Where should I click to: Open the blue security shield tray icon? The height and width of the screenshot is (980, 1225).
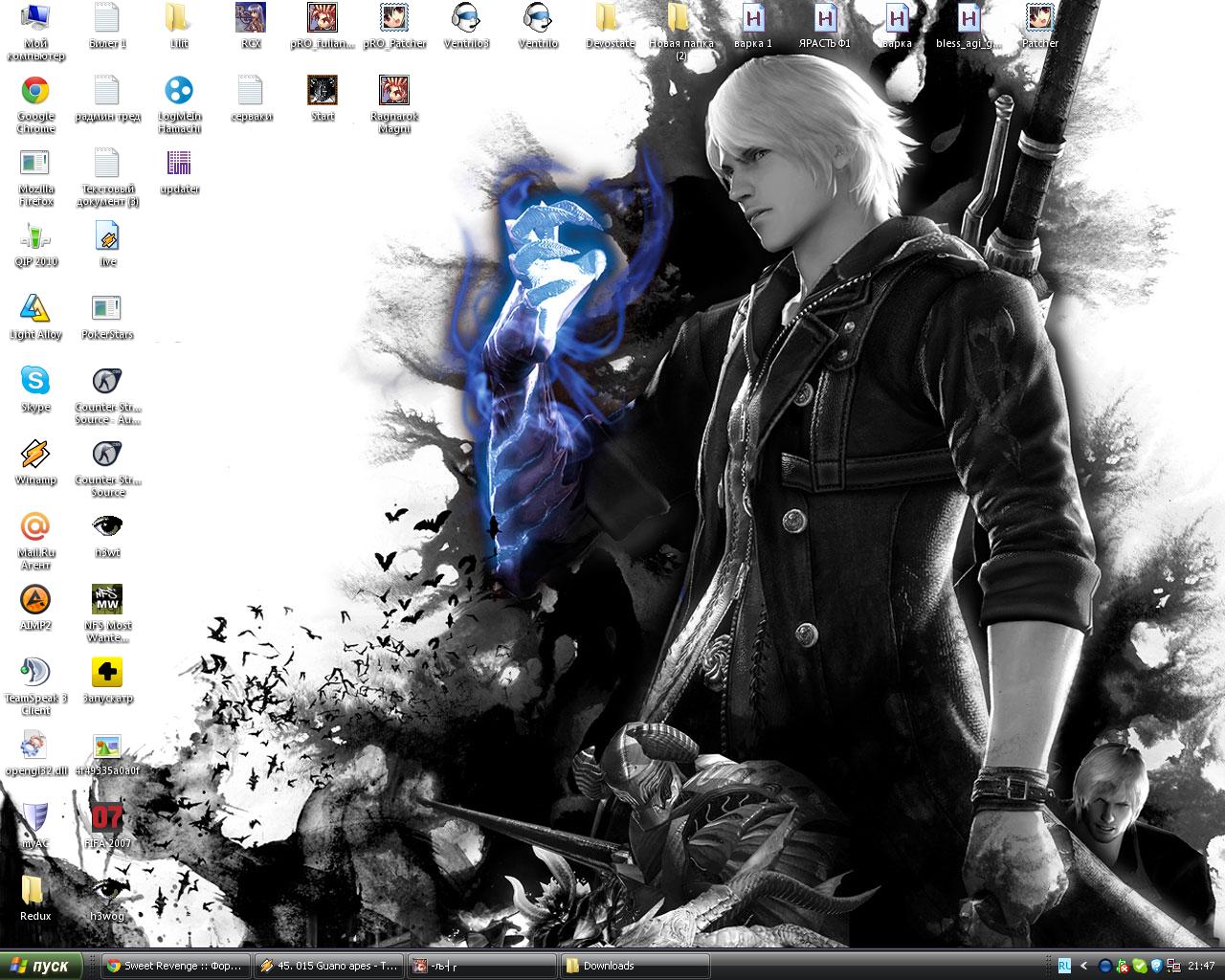click(1156, 966)
